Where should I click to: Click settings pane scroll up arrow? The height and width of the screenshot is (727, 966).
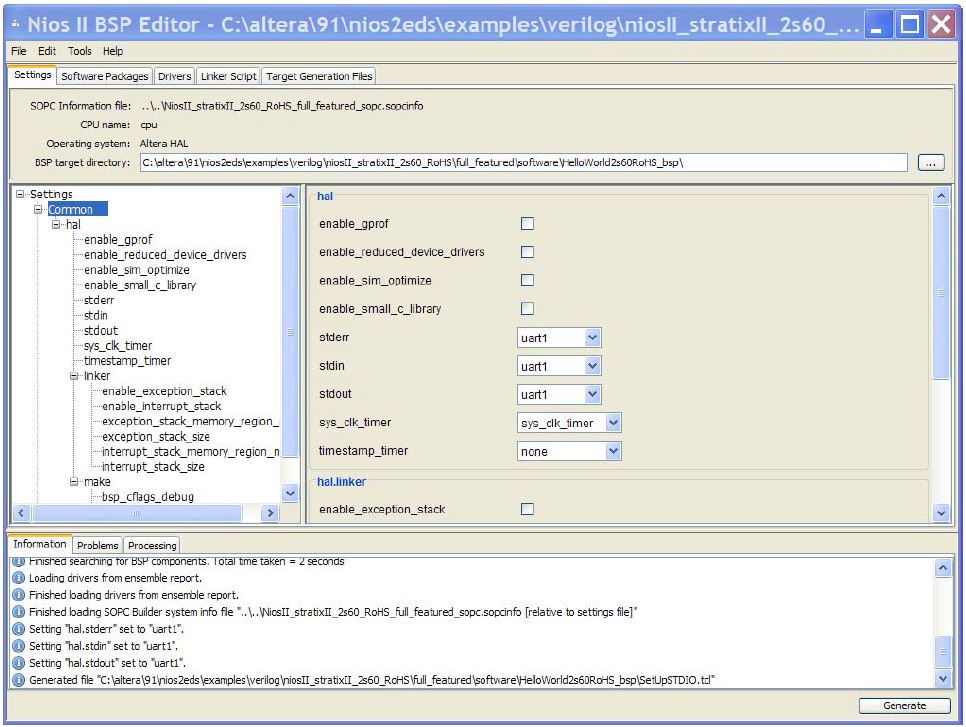[x=941, y=197]
